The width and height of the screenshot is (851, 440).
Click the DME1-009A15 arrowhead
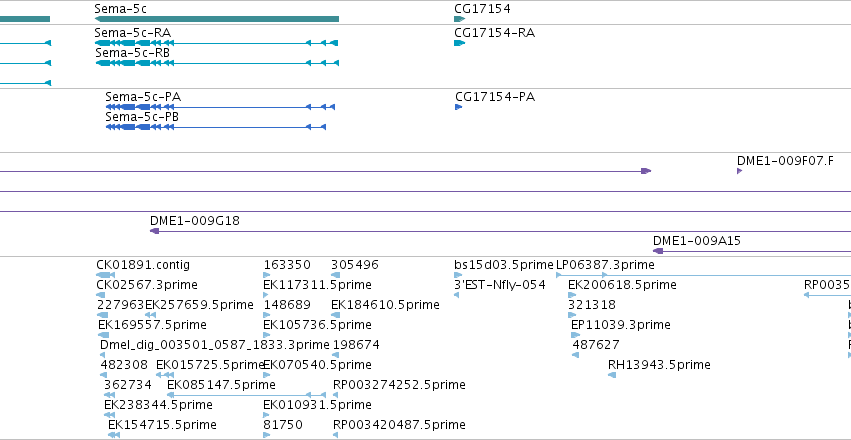(658, 251)
